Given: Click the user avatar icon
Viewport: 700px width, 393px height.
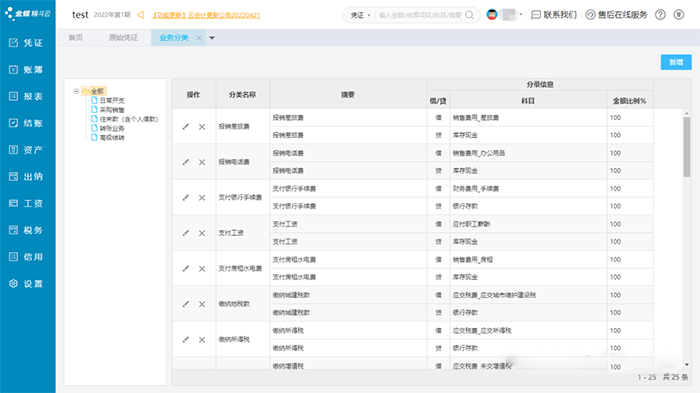Looking at the screenshot, I should [492, 15].
